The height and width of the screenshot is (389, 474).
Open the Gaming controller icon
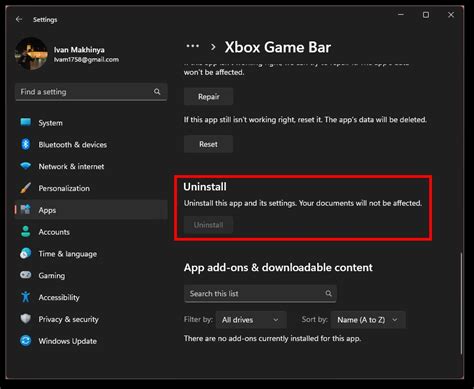coord(26,275)
